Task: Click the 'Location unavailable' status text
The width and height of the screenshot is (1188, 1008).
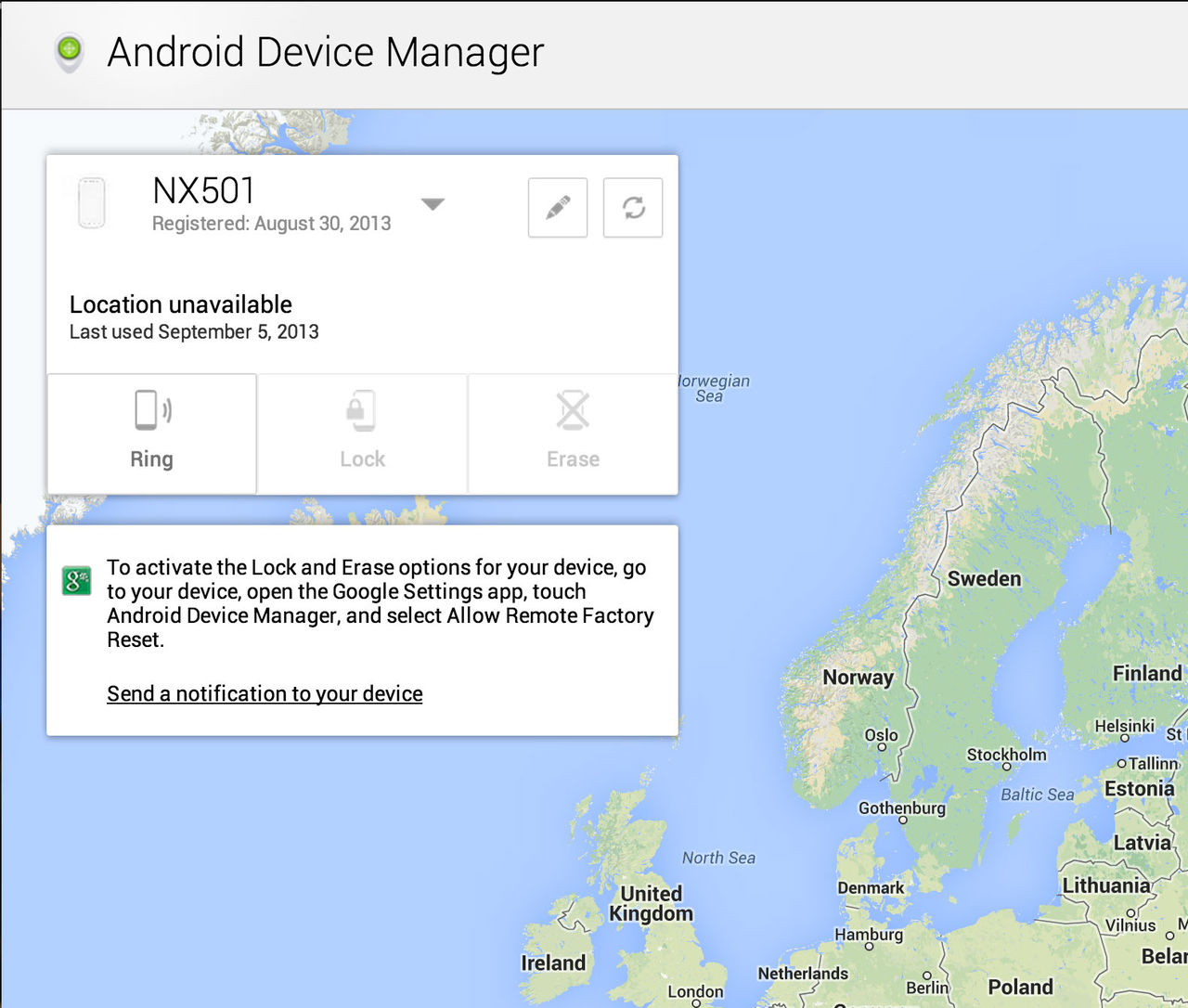Action: [181, 304]
